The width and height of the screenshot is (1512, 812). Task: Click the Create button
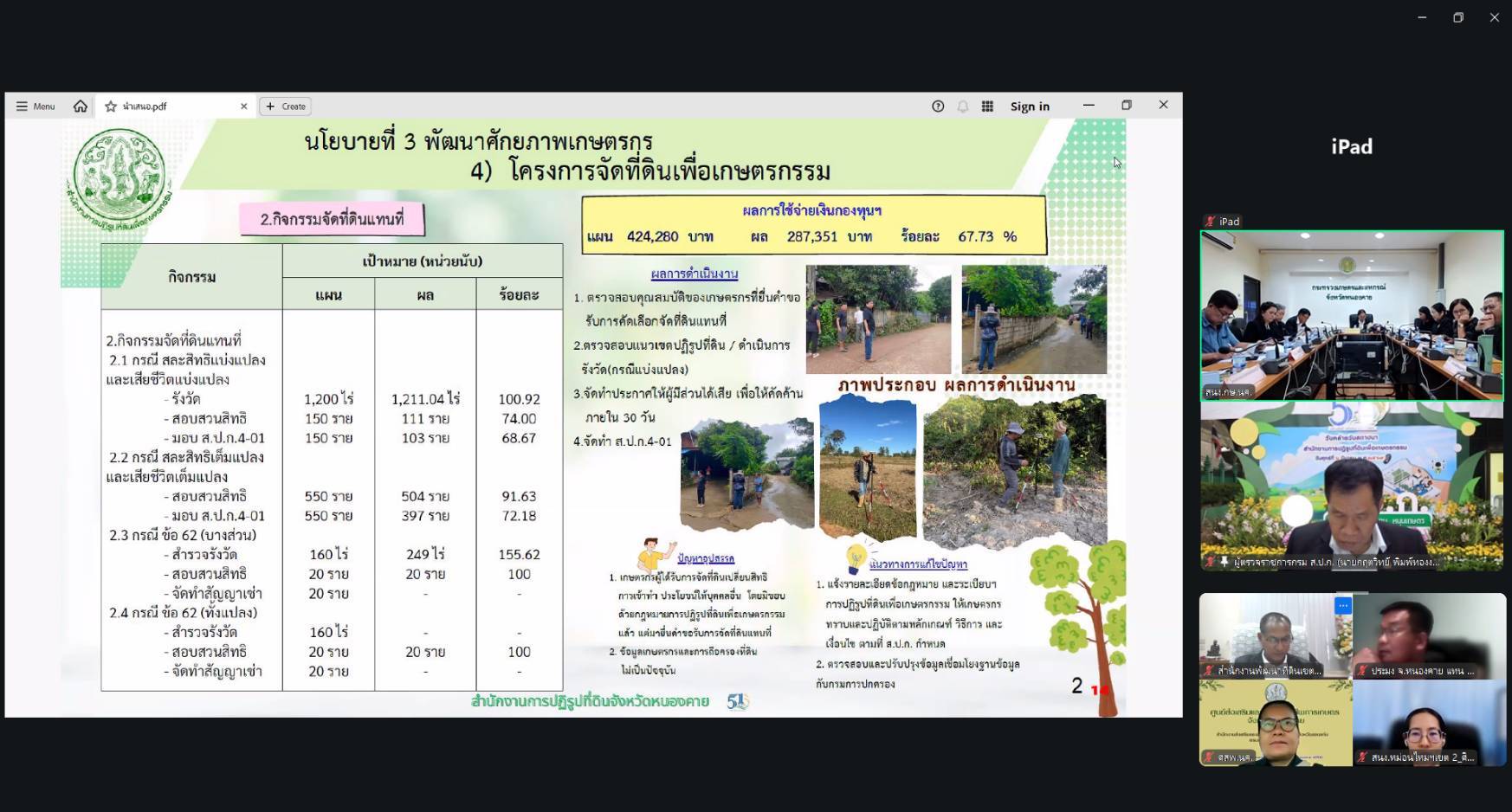(x=286, y=106)
